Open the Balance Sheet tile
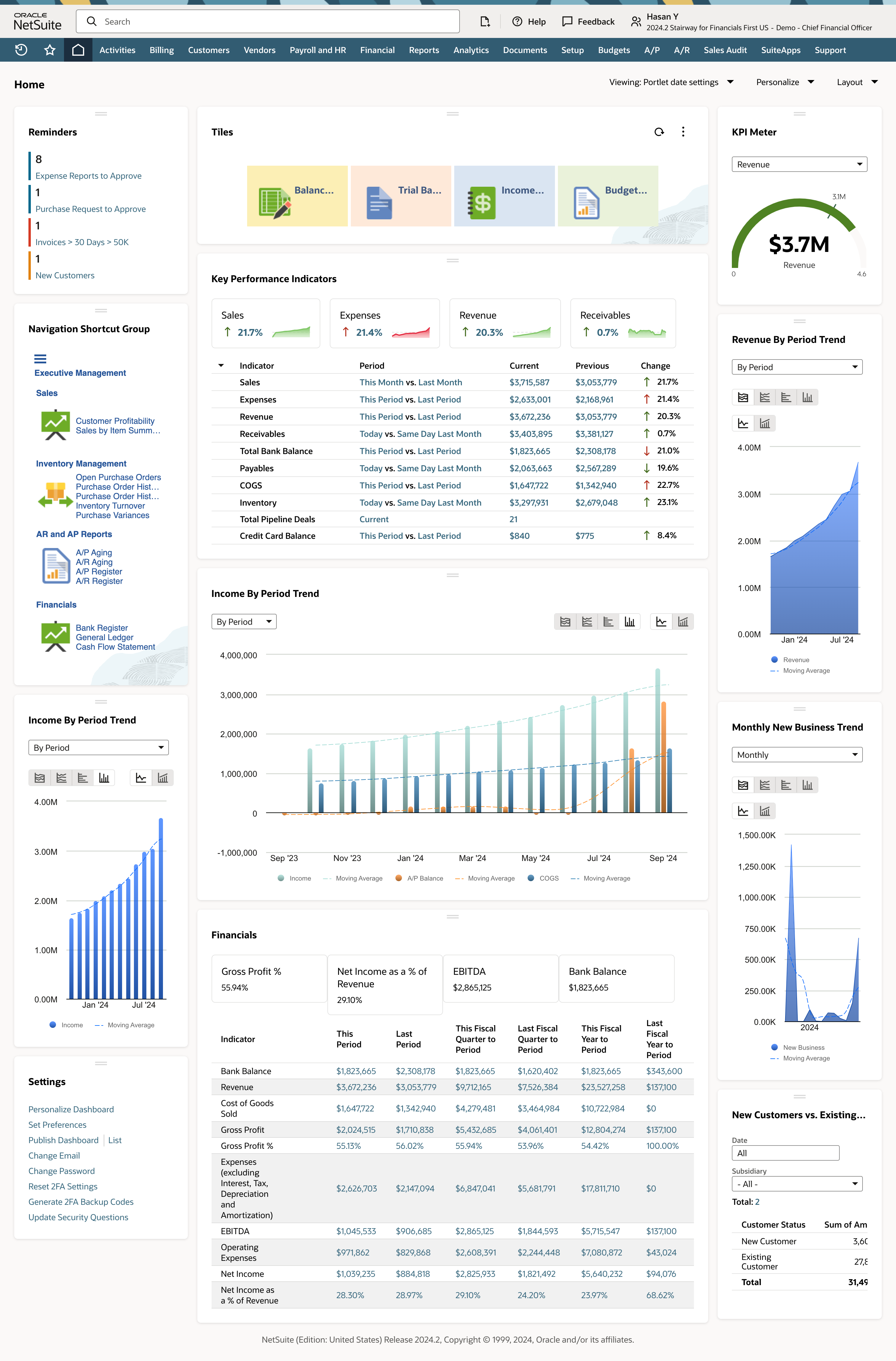The height and width of the screenshot is (1361, 896). tap(297, 196)
